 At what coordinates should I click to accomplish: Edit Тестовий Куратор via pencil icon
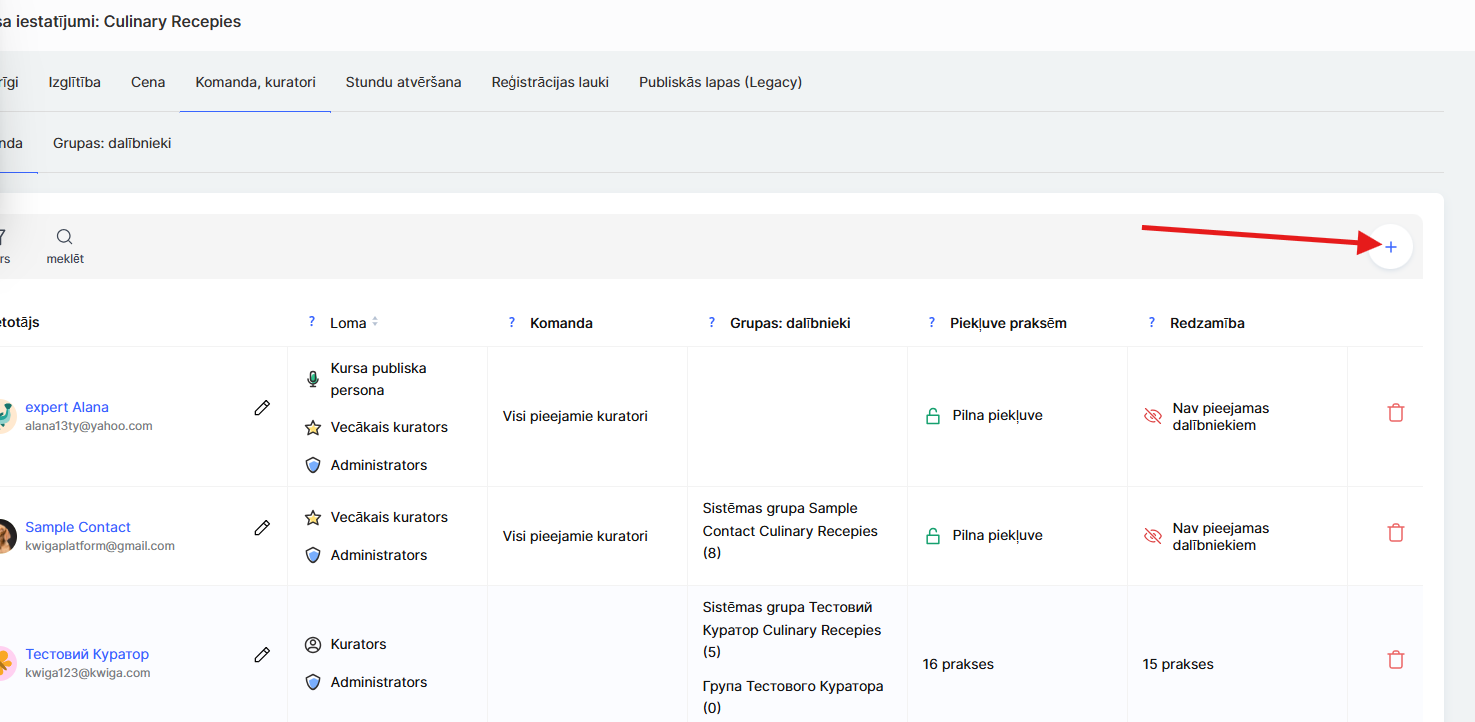[x=262, y=655]
